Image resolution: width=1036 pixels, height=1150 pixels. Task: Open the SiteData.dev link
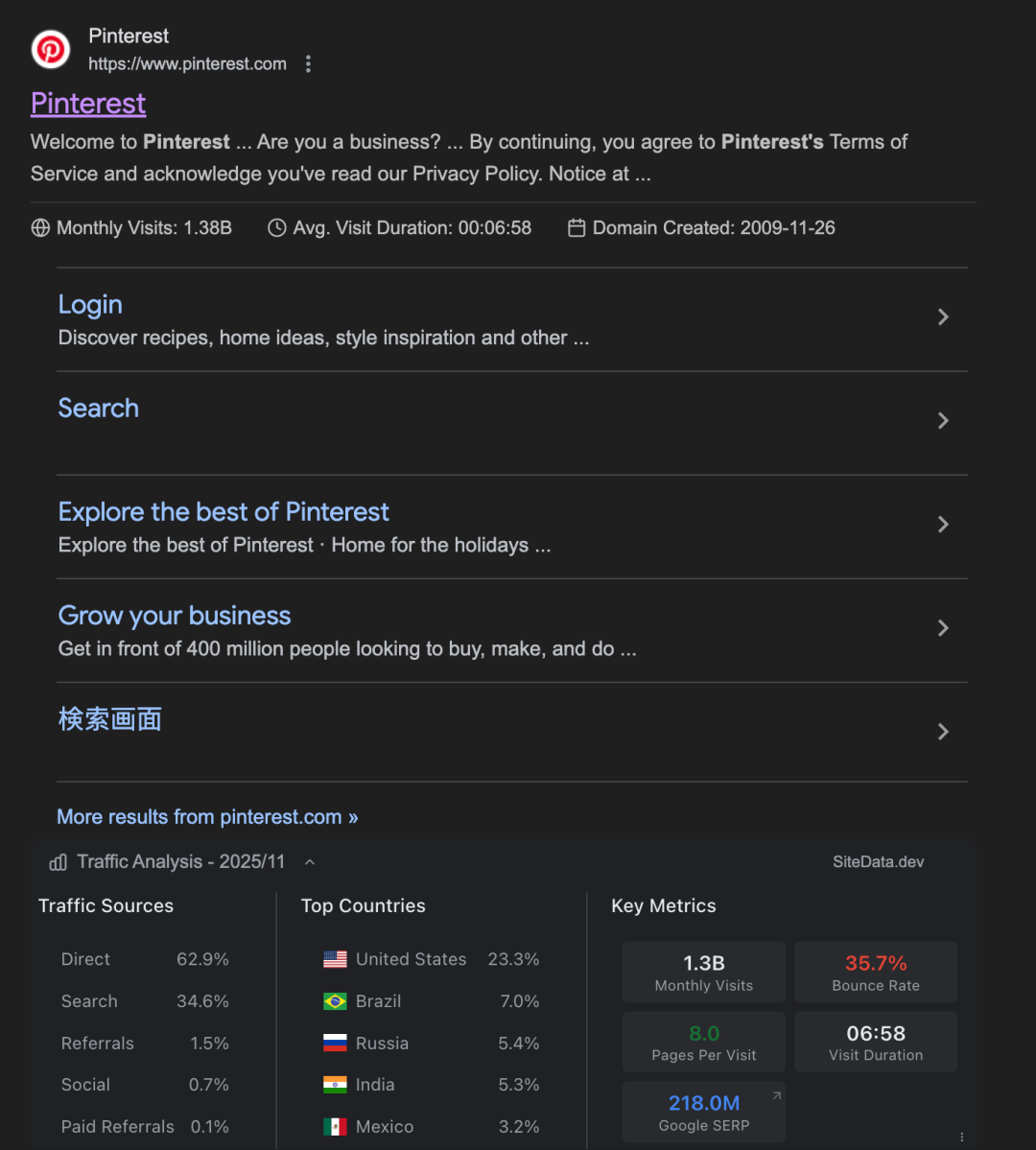coord(879,862)
